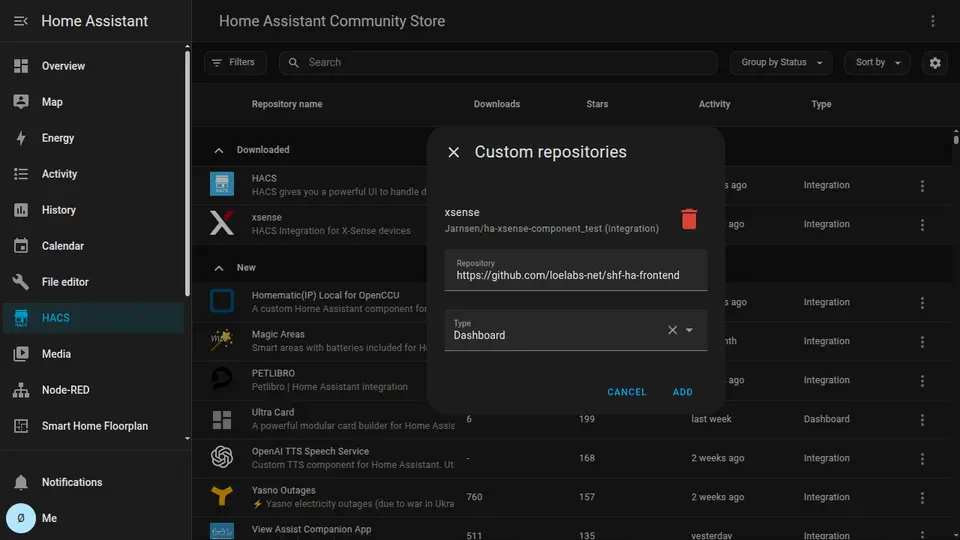960x540 pixels.
Task: Open the Ultra Card row overflow menu
Action: (922, 419)
